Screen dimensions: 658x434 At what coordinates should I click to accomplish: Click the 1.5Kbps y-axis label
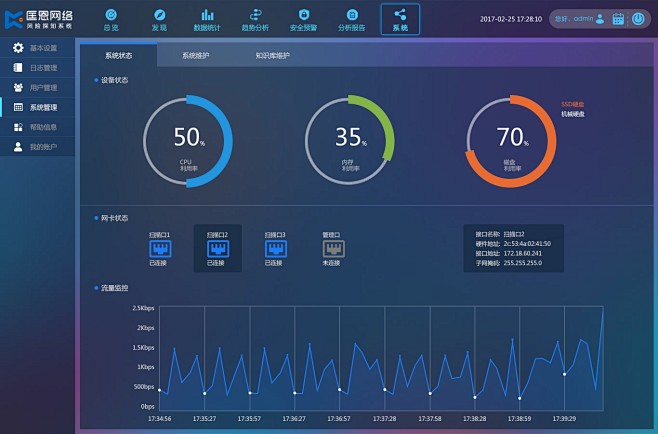(143, 348)
